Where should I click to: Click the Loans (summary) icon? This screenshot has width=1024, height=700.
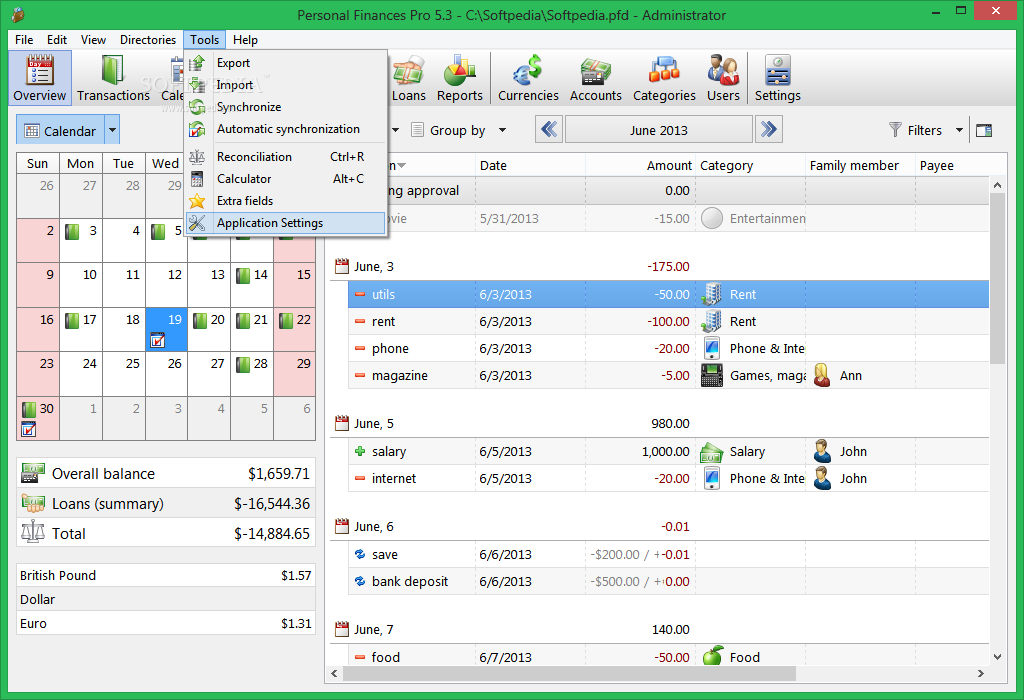[x=33, y=503]
